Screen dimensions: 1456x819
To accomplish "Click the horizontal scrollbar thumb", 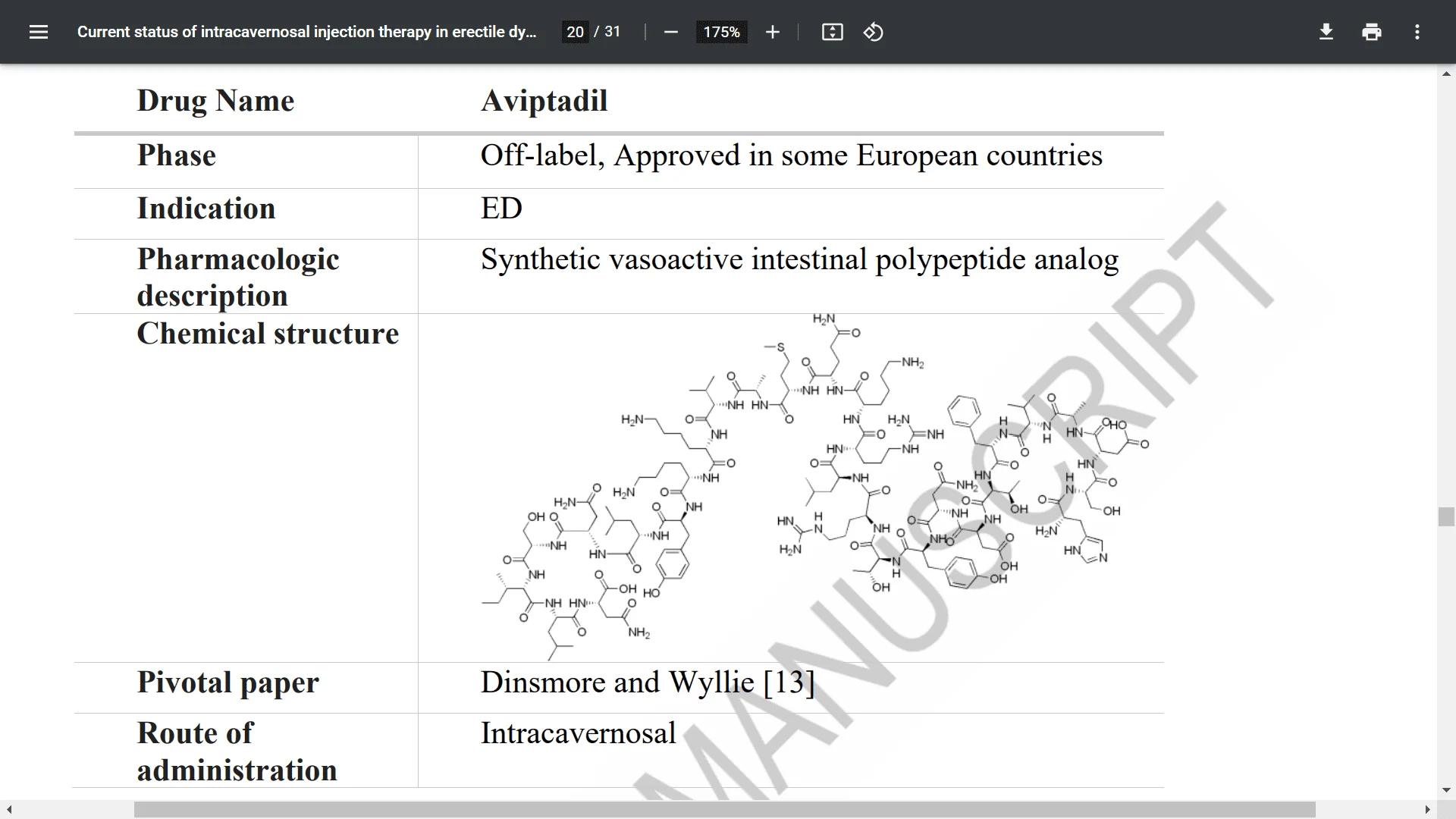I will pos(724,810).
